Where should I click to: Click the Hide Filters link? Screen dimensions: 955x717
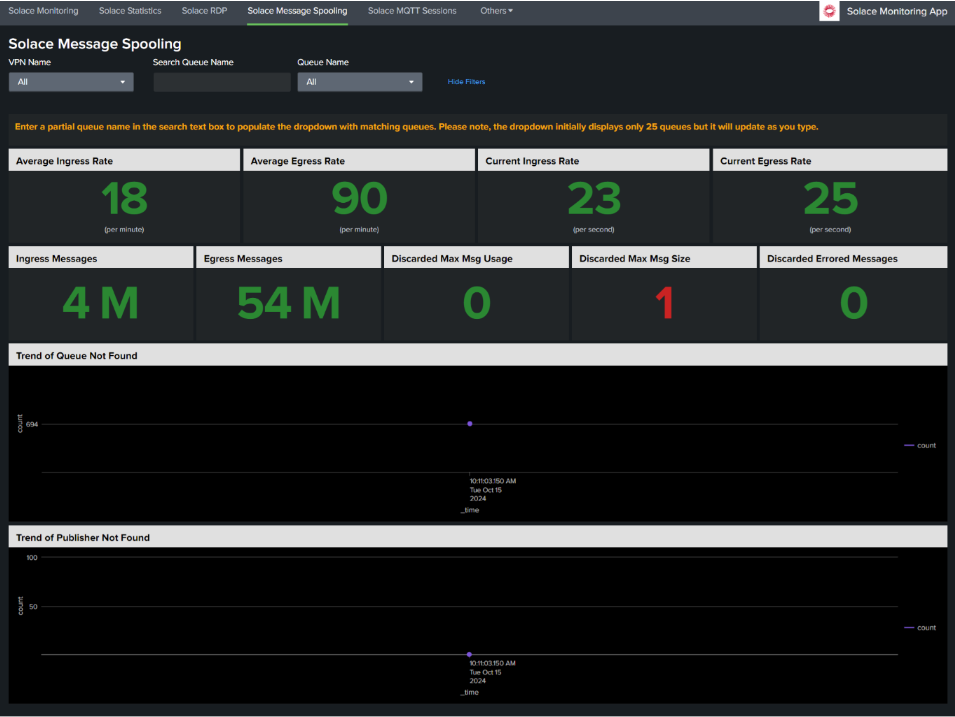[x=467, y=82]
